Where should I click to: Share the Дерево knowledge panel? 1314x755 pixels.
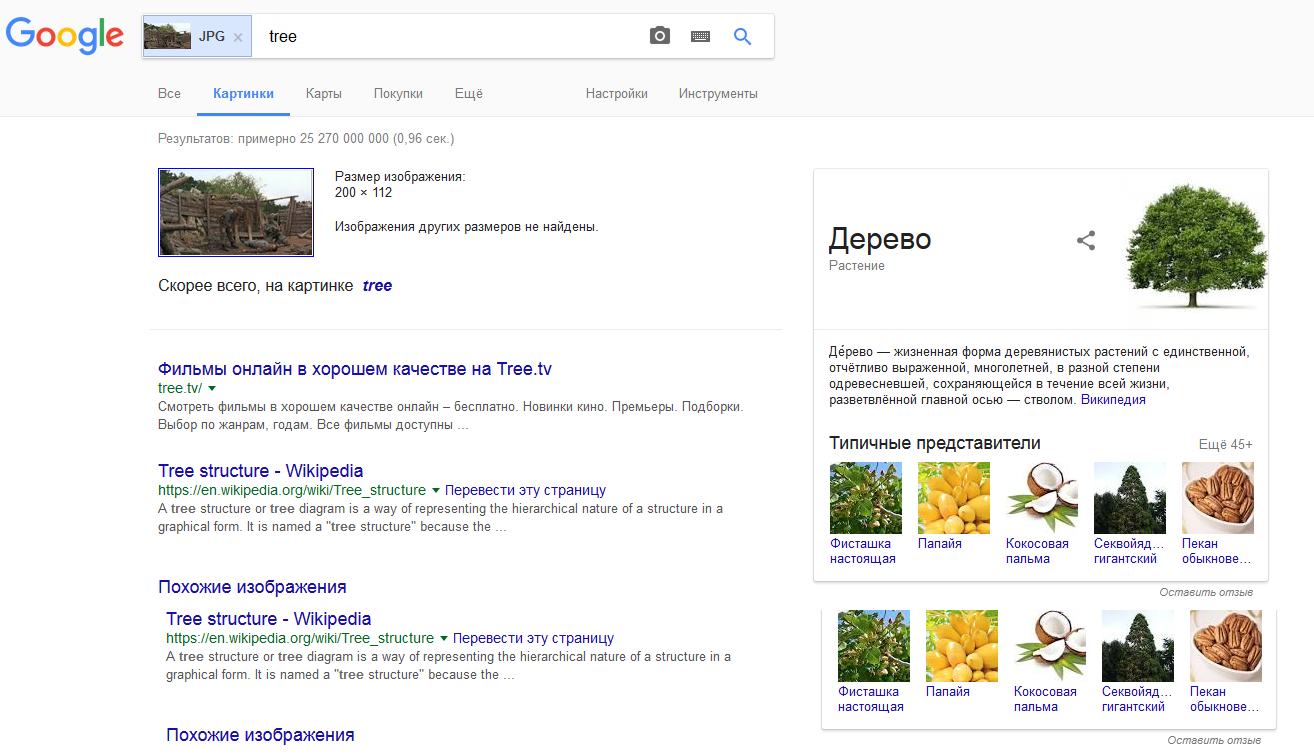click(x=1086, y=240)
